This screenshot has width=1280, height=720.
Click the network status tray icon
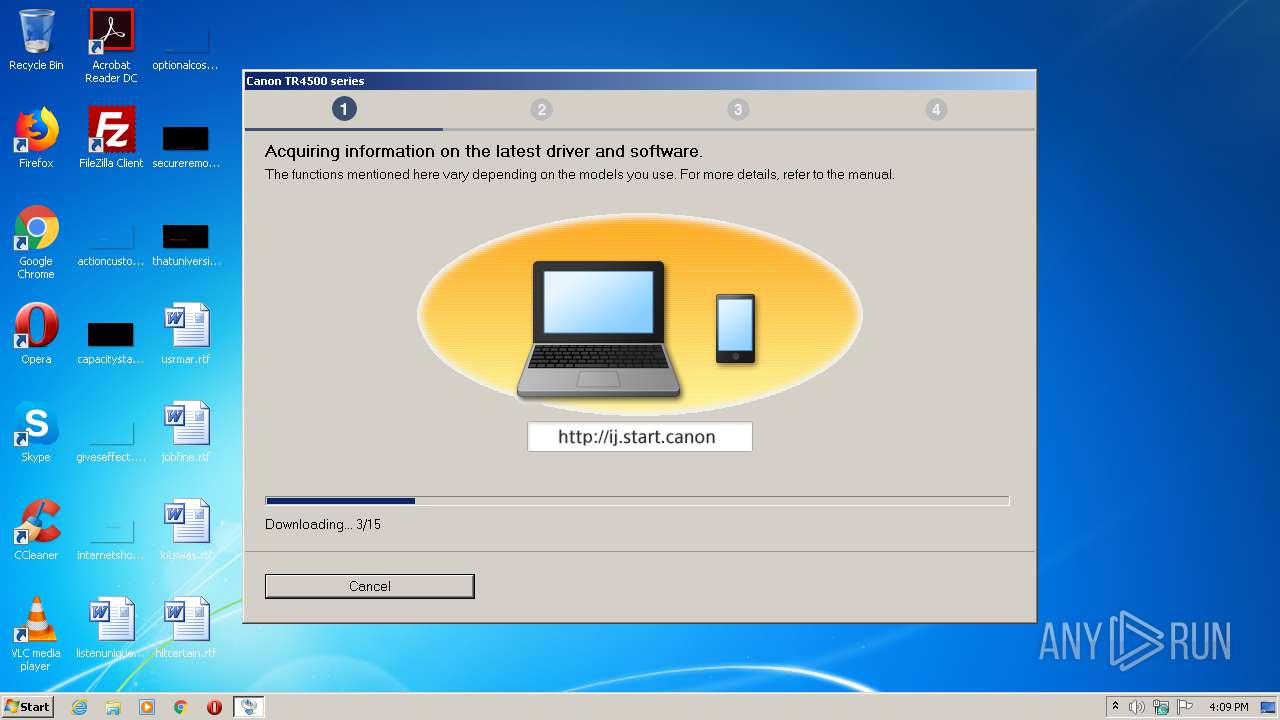pyautogui.click(x=1161, y=707)
